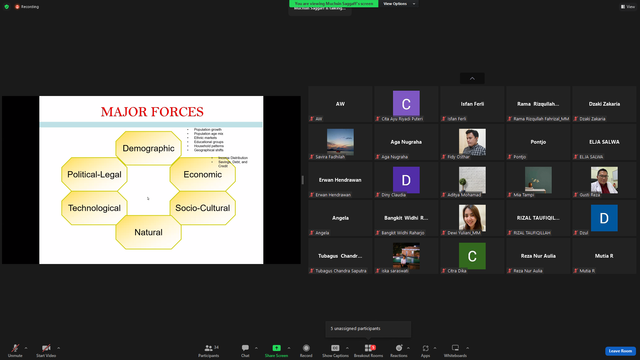The height and width of the screenshot is (360, 640).
Task: Click the Leave Room button
Action: coord(620,351)
